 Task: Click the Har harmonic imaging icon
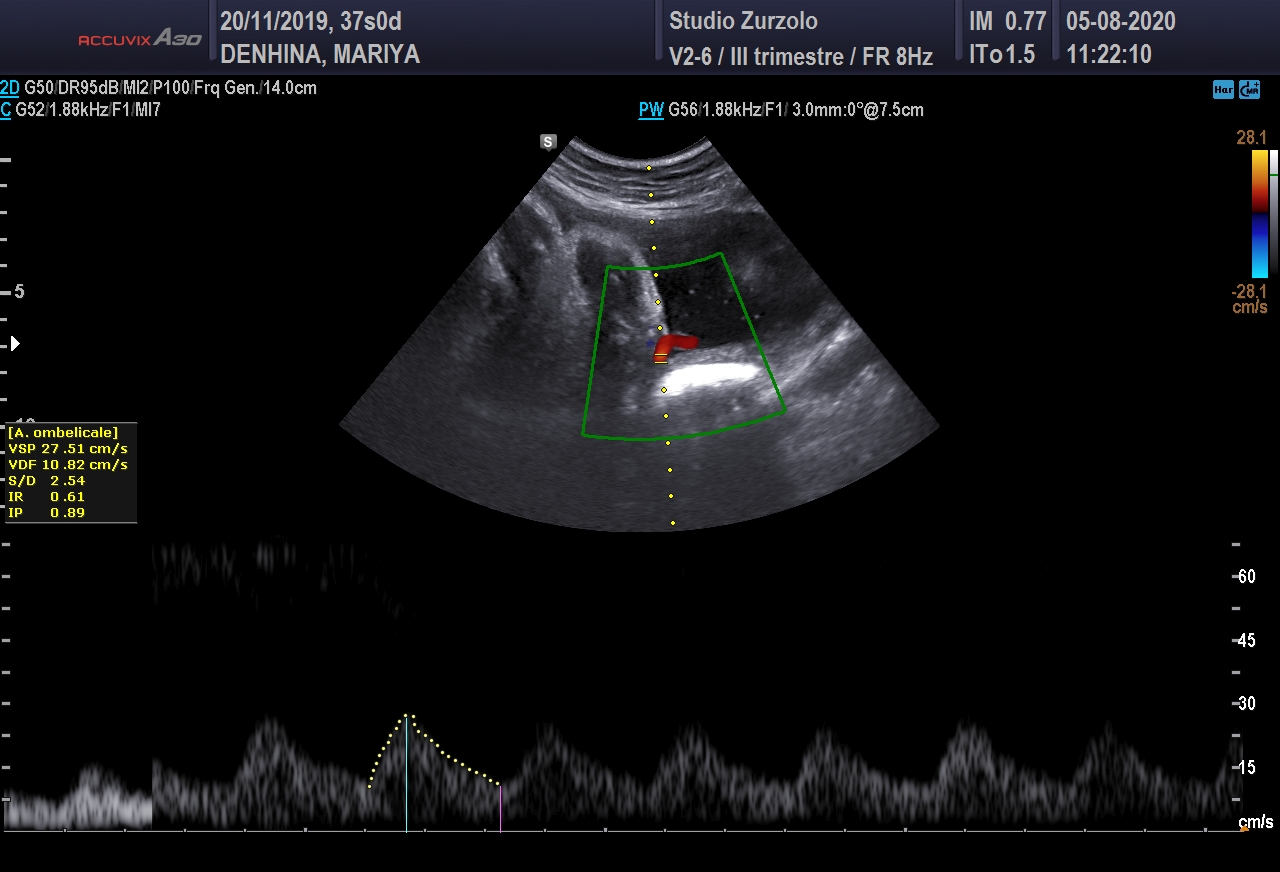1222,90
